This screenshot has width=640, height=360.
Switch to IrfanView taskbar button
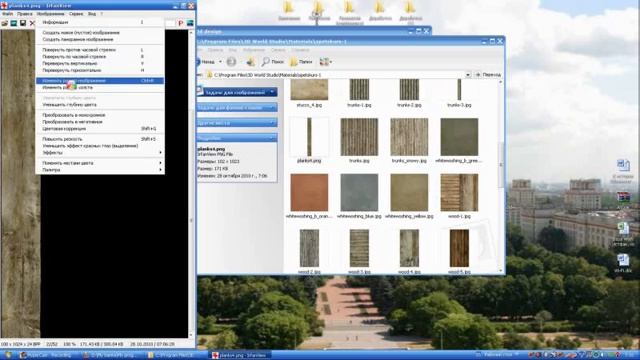pyautogui.click(x=240, y=355)
